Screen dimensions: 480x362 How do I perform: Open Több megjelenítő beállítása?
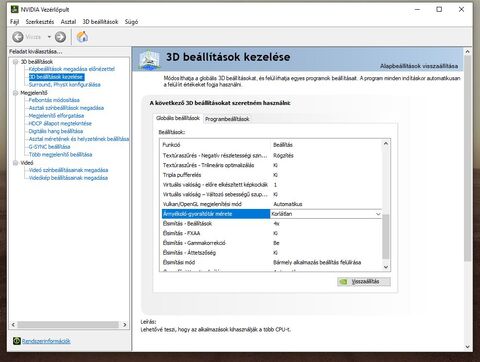[60, 155]
